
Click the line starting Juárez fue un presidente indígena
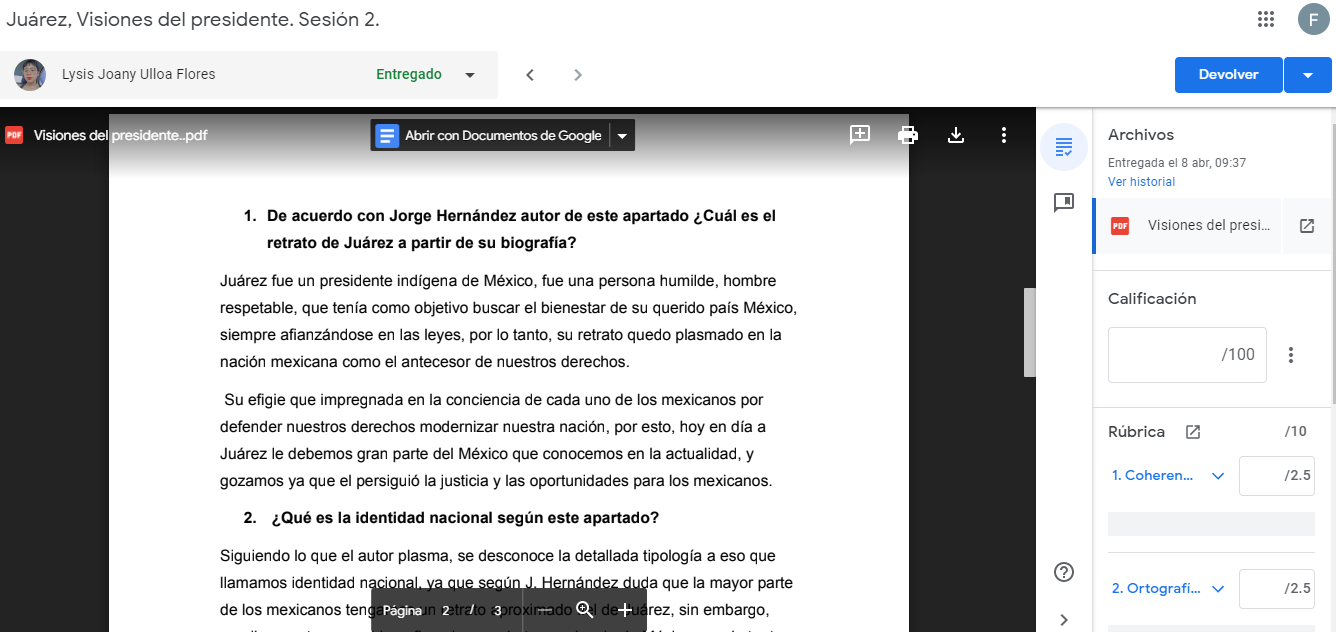pos(498,281)
